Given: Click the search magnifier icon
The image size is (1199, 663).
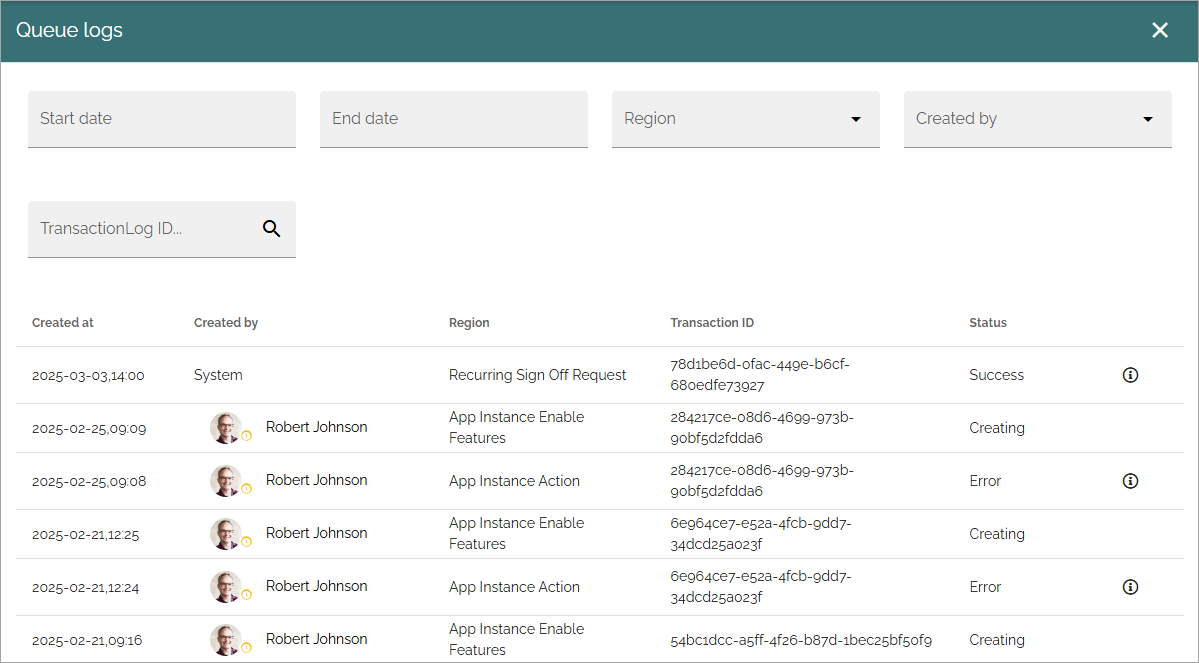Looking at the screenshot, I should [271, 229].
